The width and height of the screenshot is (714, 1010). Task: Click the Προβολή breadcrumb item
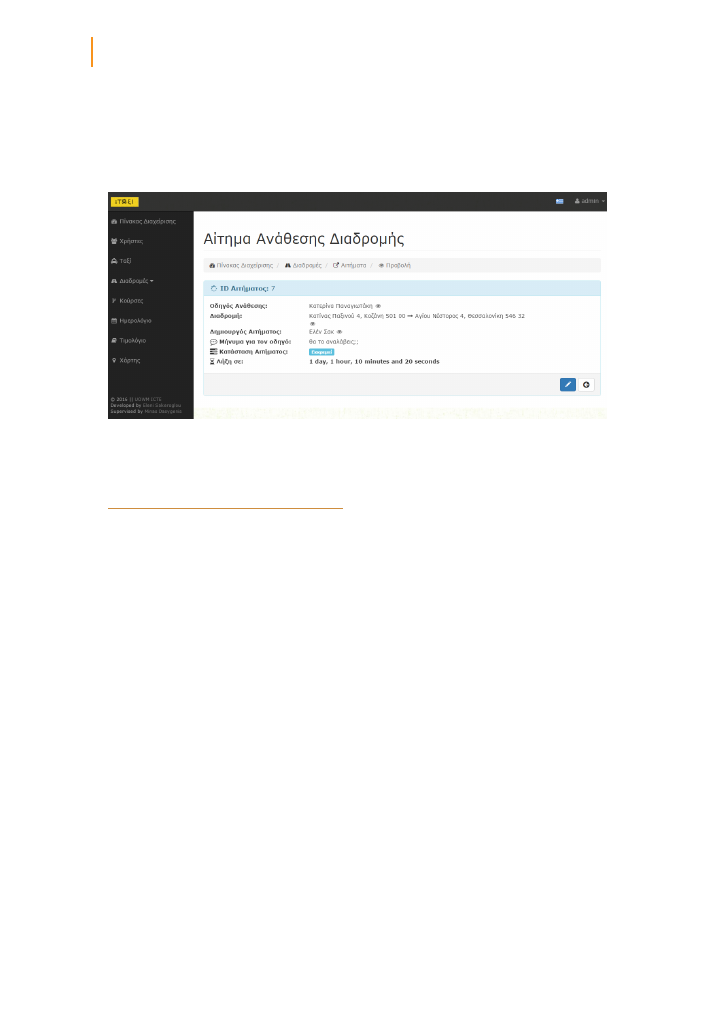click(x=394, y=265)
